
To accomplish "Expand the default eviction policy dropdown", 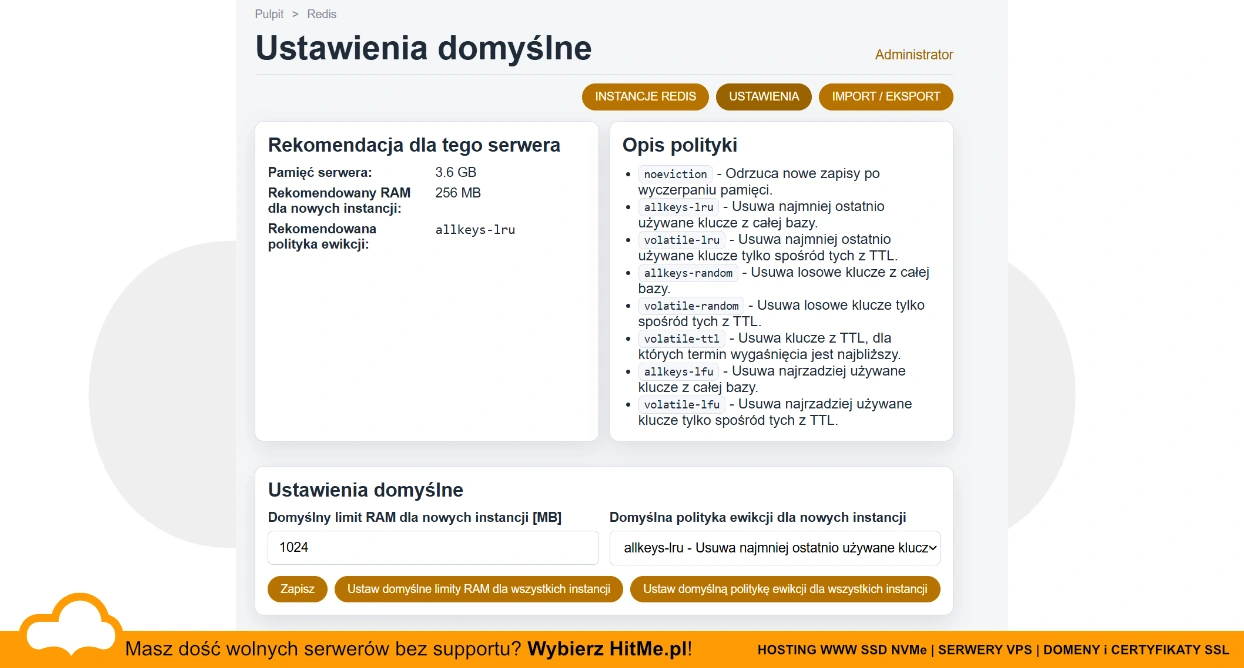I will click(775, 548).
